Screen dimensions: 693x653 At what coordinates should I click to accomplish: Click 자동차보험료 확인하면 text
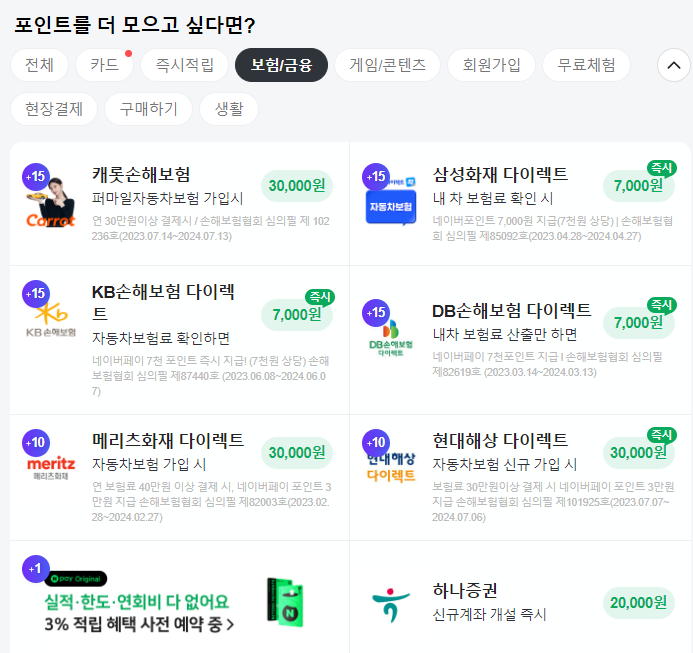(x=161, y=338)
